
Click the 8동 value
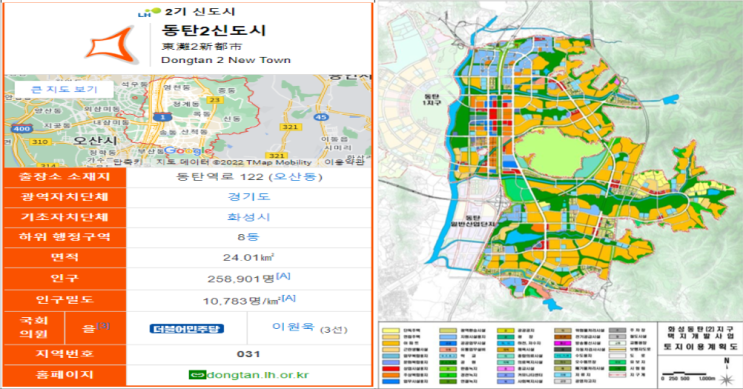248,237
